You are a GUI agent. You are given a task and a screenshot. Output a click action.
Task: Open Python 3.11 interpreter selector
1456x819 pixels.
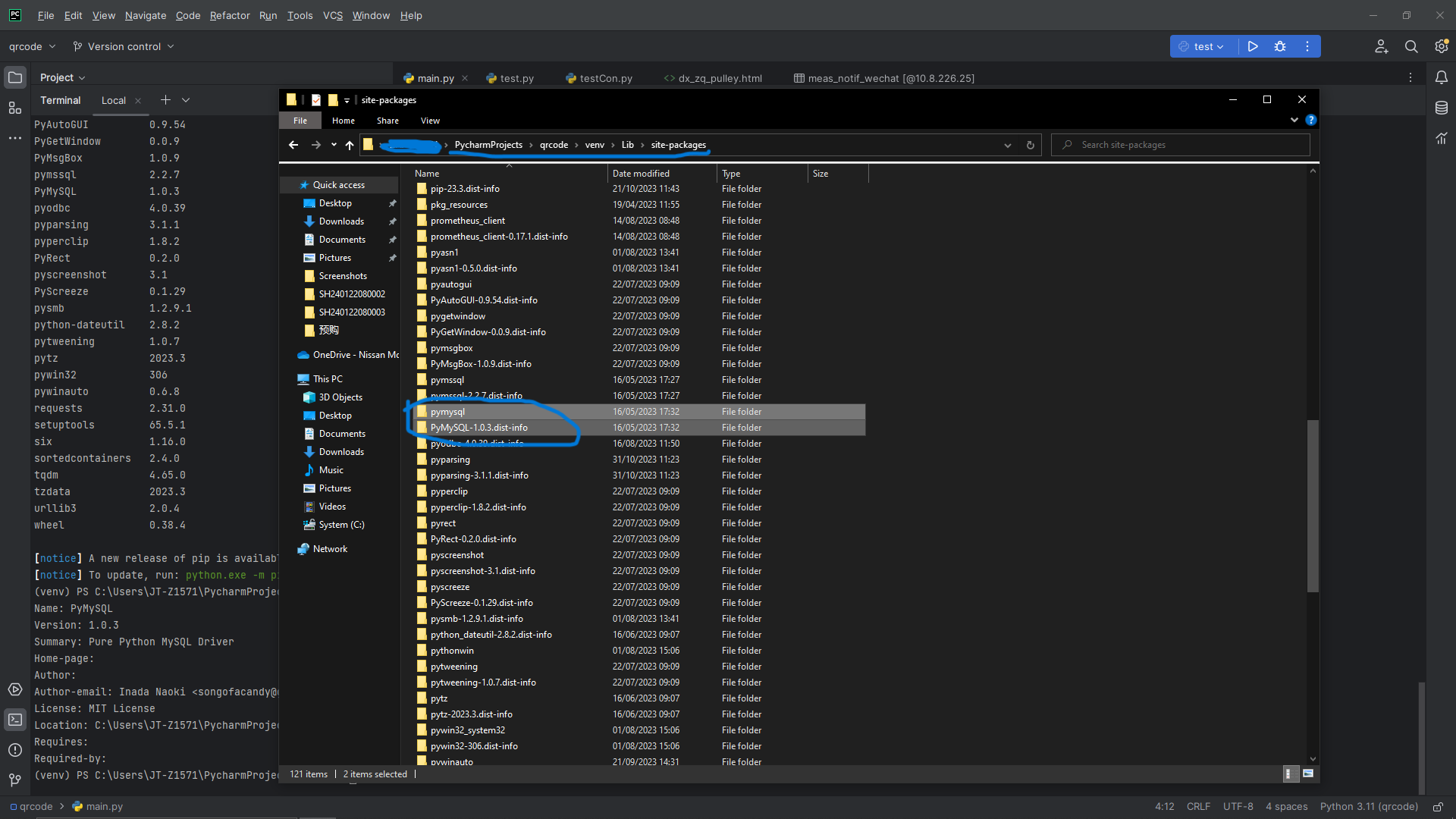point(1369,807)
